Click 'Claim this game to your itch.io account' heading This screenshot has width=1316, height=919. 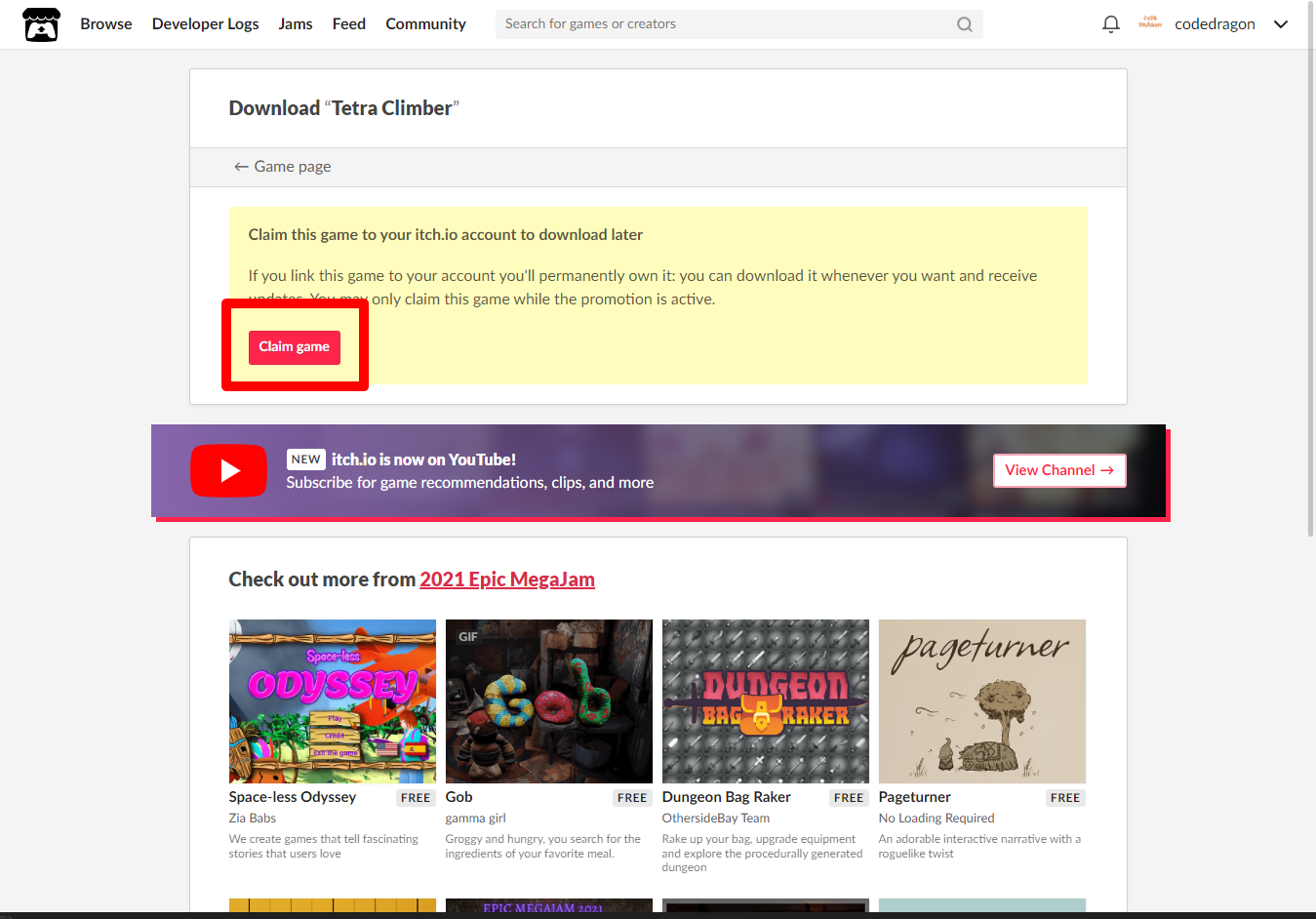point(446,235)
